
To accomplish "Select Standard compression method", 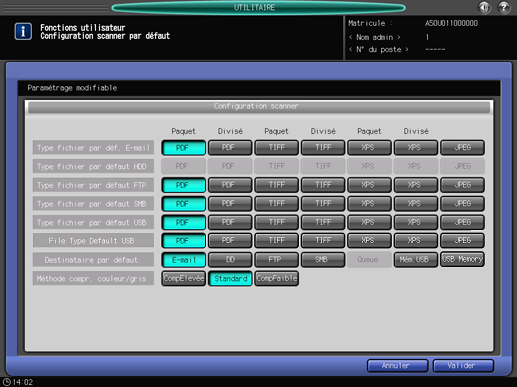I will click(230, 278).
